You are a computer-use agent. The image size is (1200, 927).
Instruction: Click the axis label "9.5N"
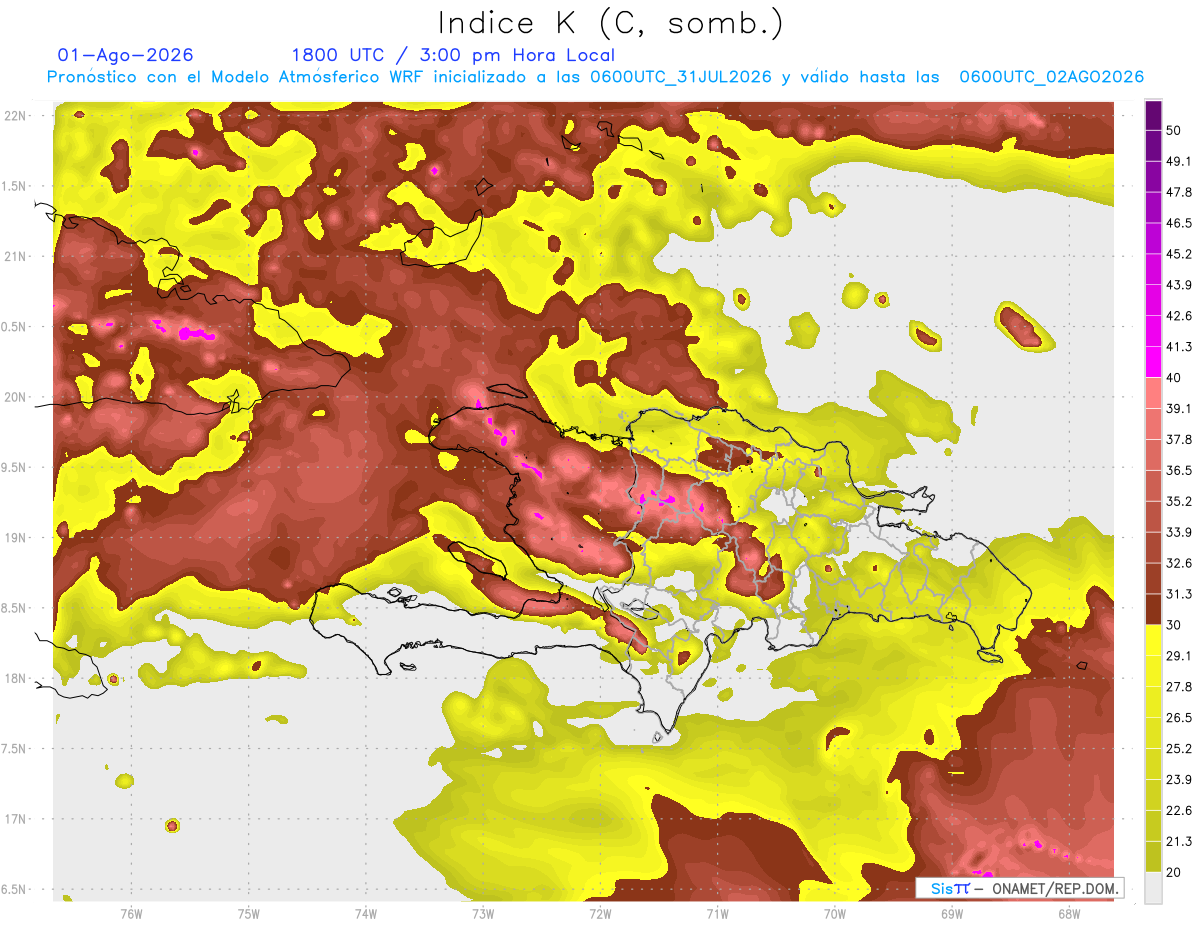[x=15, y=468]
